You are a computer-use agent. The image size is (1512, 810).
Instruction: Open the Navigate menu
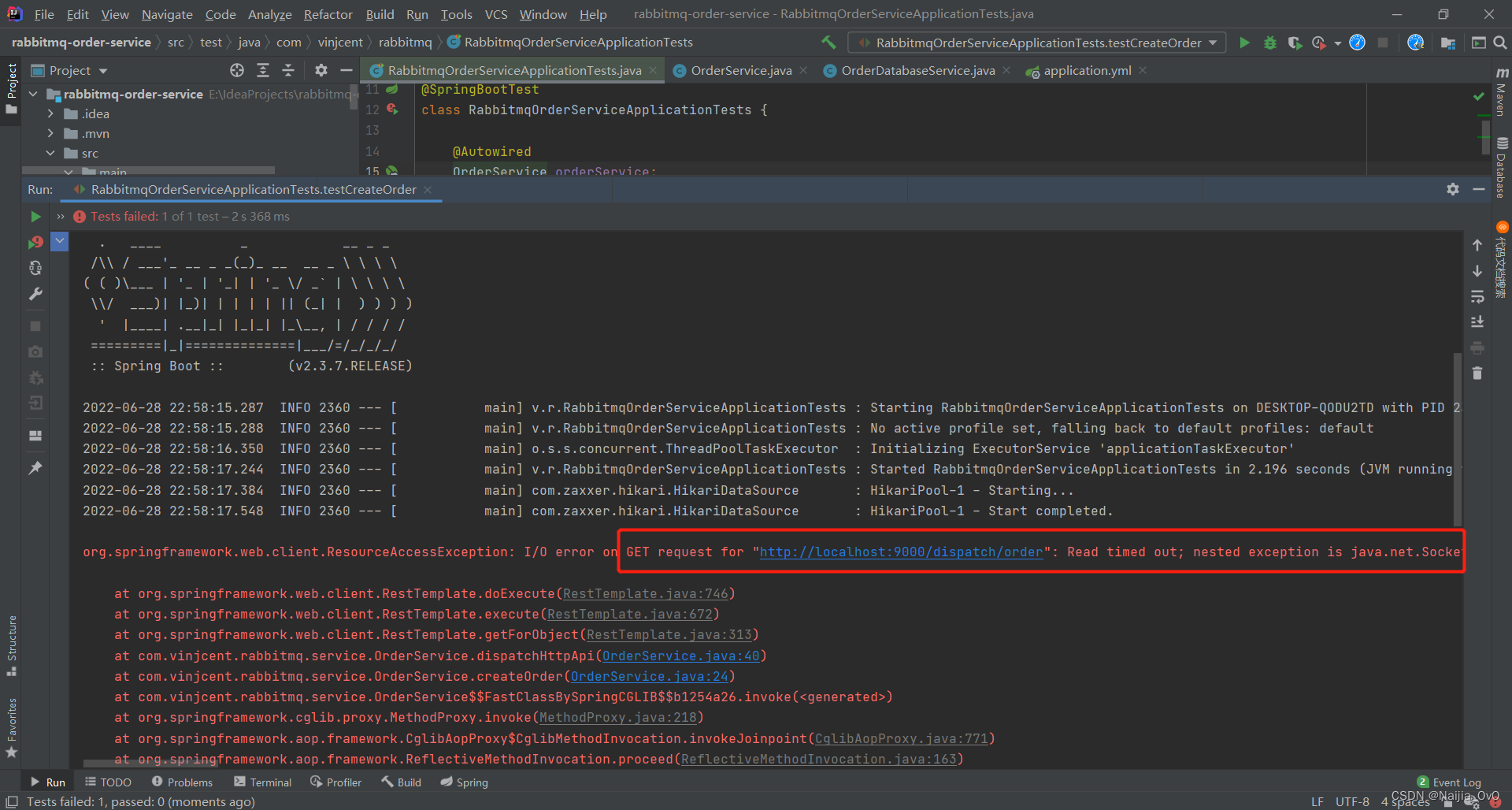pyautogui.click(x=167, y=14)
